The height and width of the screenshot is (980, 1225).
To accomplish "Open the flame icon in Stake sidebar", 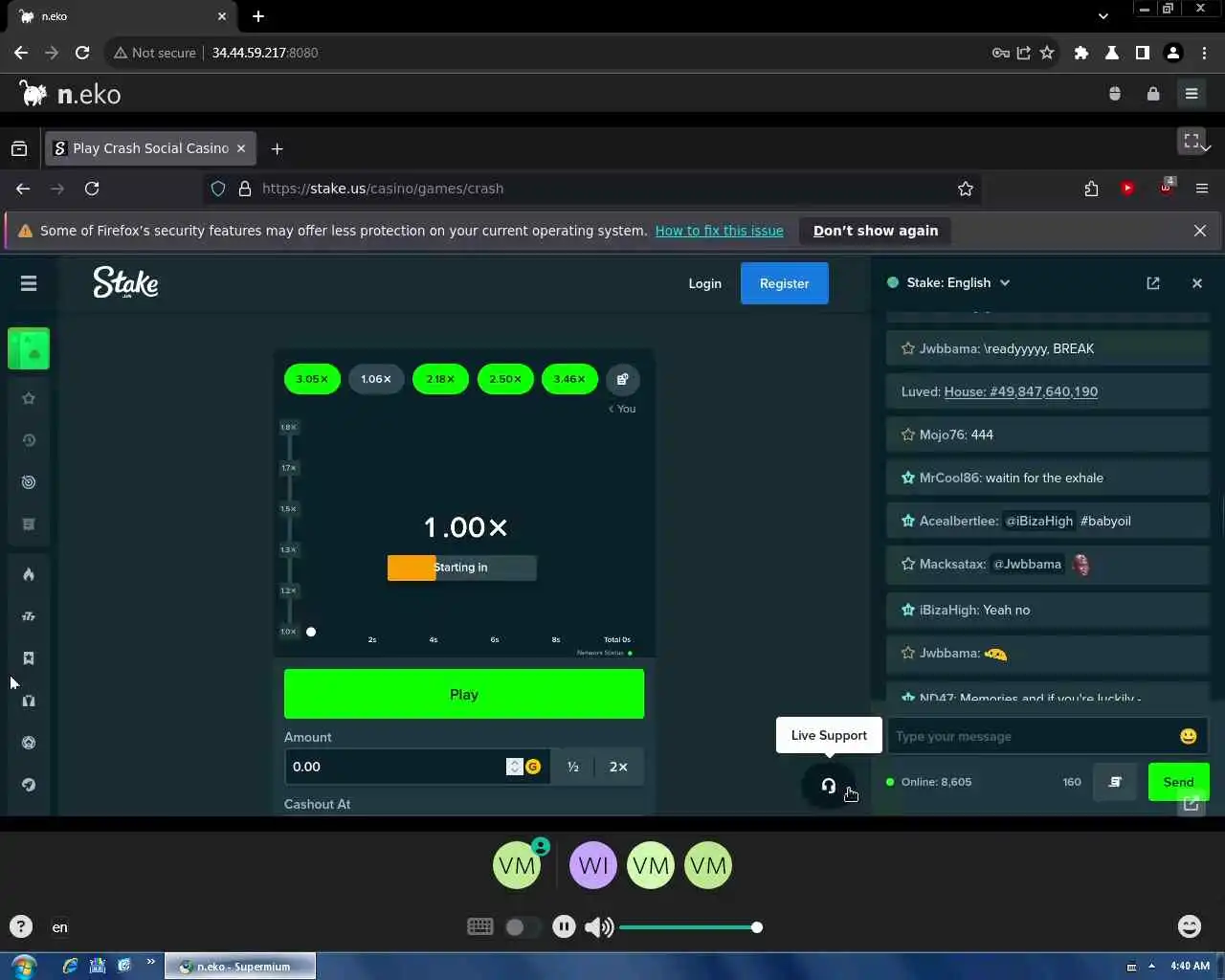I will click(29, 574).
